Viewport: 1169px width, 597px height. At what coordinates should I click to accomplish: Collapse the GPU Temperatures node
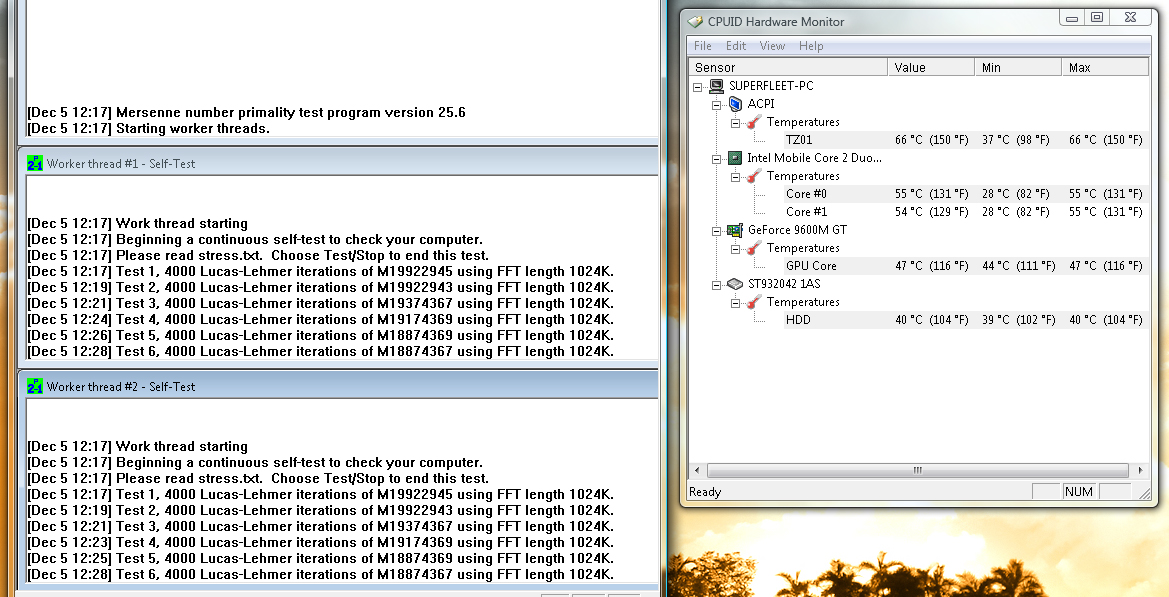(735, 248)
